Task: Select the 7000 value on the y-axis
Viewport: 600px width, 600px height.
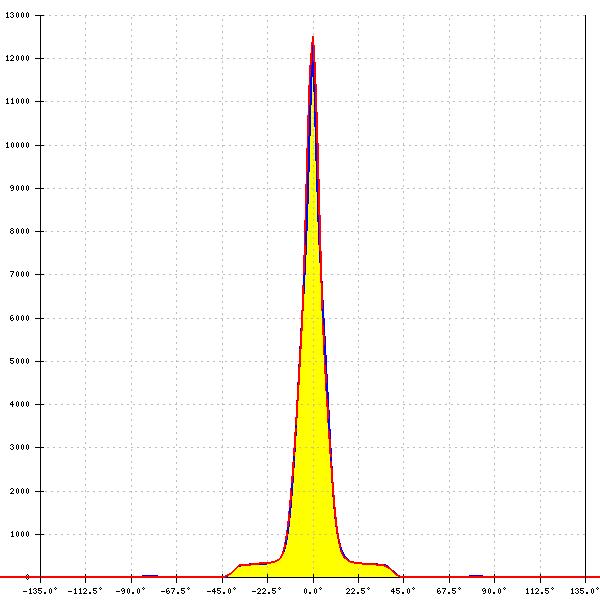Action: coord(19,275)
